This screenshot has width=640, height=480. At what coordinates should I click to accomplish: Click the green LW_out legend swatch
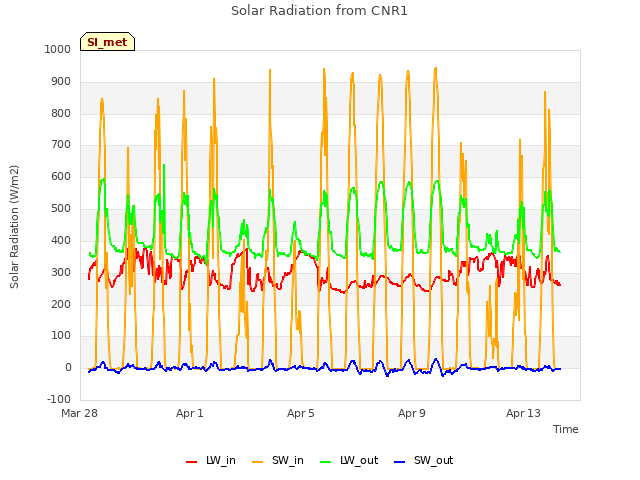pyautogui.click(x=325, y=462)
